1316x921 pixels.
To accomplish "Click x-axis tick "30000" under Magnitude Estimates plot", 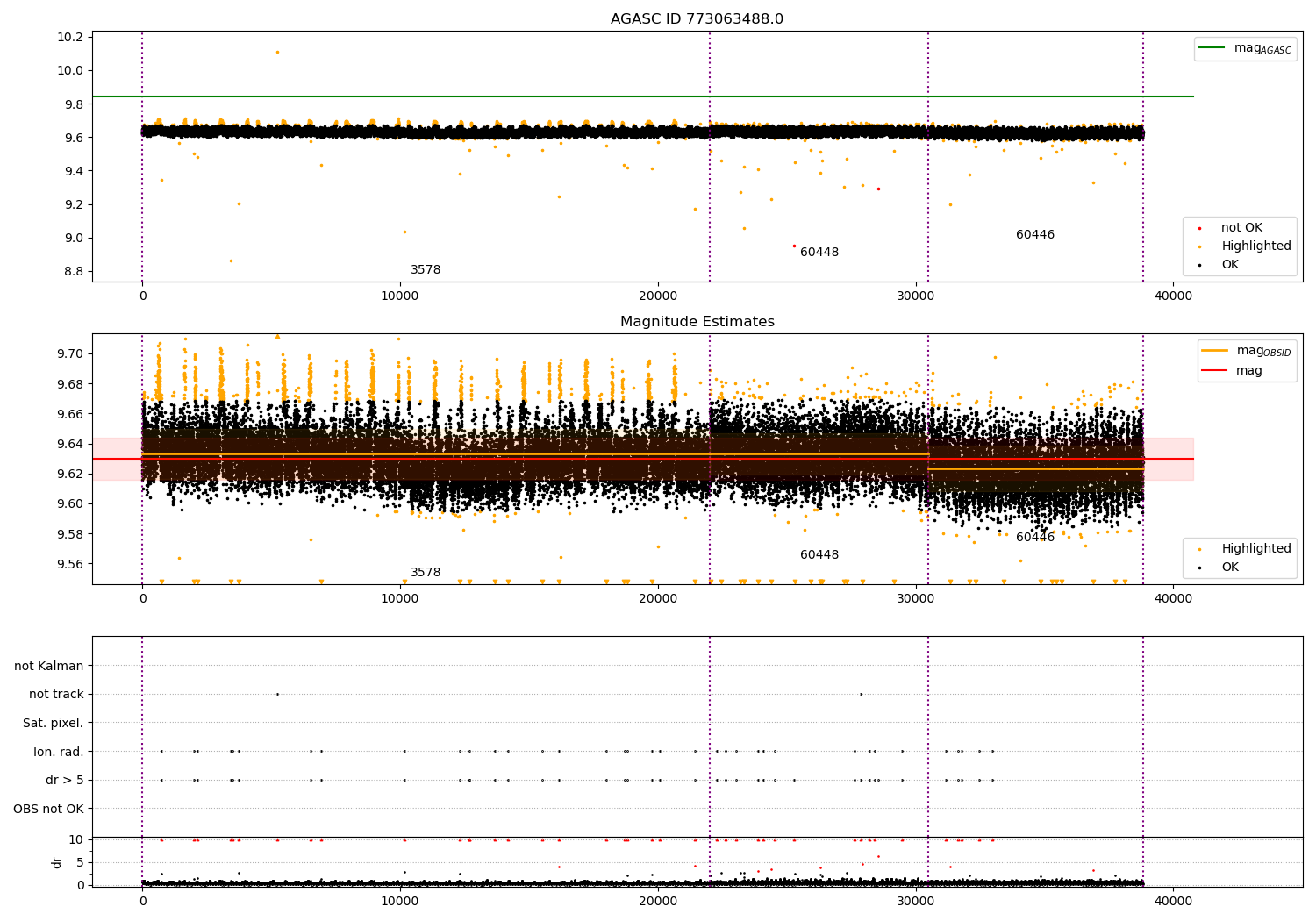I will coord(916,598).
